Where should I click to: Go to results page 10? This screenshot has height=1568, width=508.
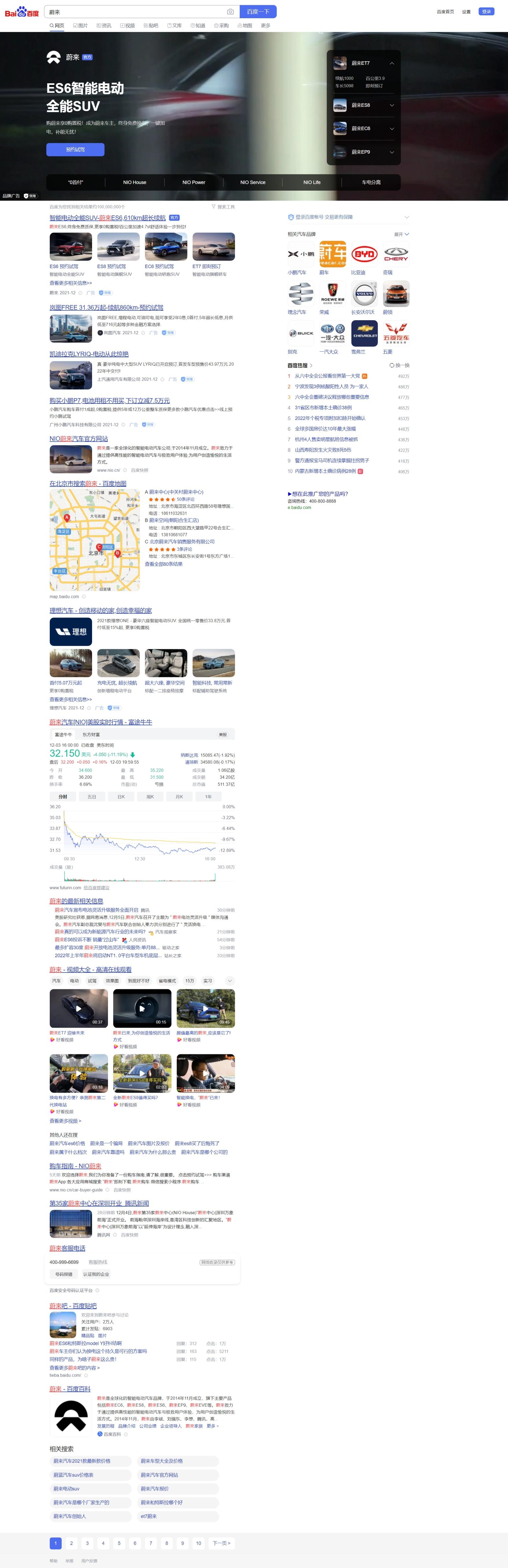click(199, 1543)
